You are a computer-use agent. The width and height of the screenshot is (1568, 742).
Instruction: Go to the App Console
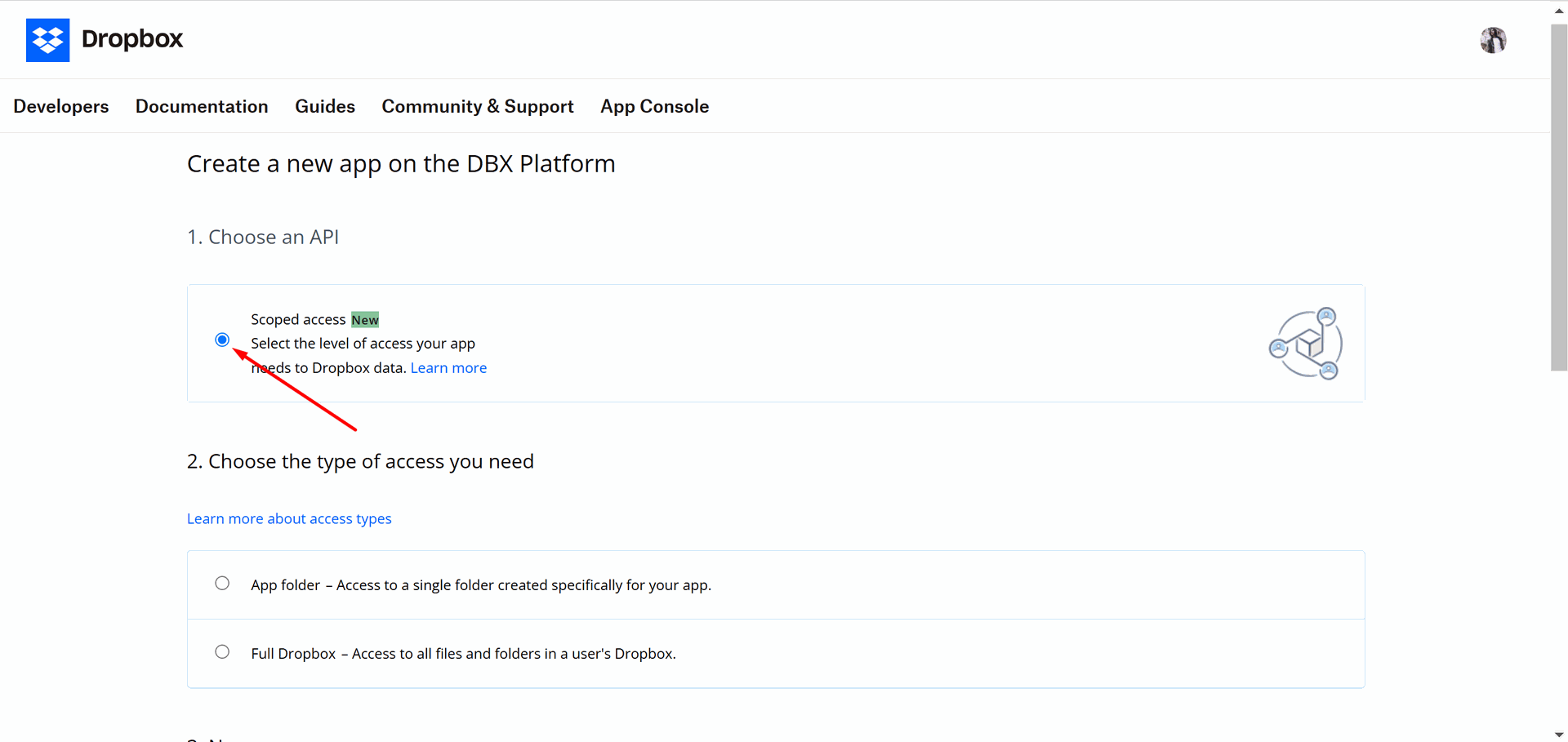pyautogui.click(x=655, y=106)
